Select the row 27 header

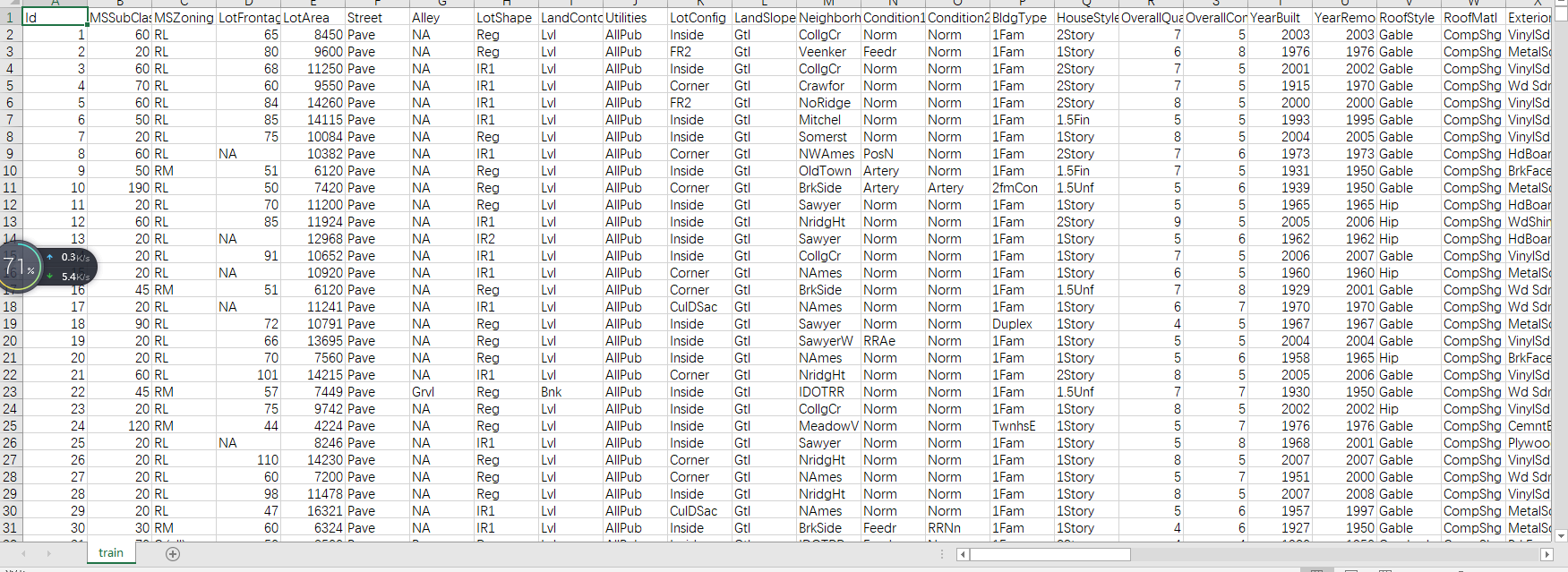tap(10, 460)
